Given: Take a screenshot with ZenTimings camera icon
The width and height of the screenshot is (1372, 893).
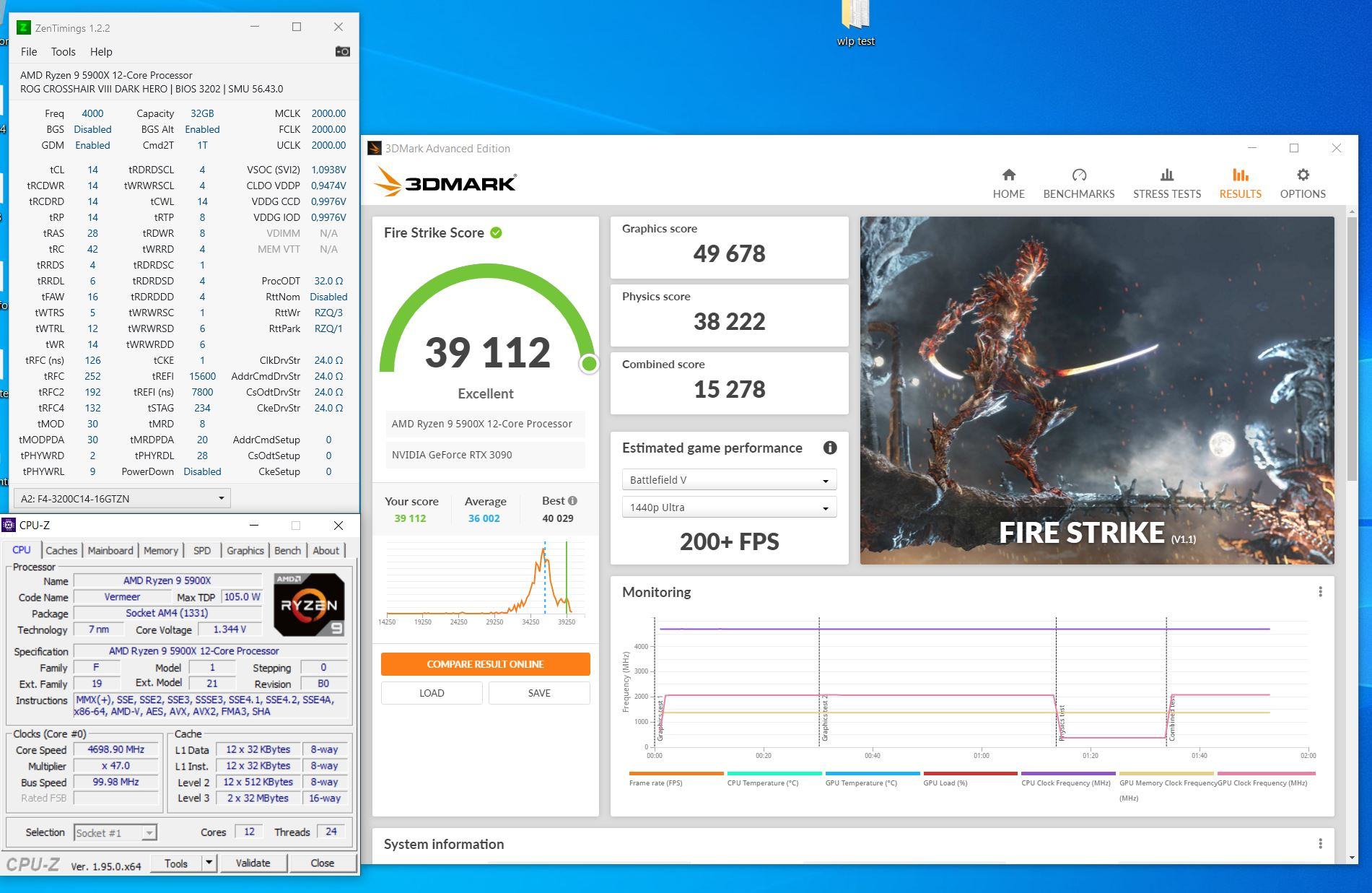Looking at the screenshot, I should coord(343,51).
